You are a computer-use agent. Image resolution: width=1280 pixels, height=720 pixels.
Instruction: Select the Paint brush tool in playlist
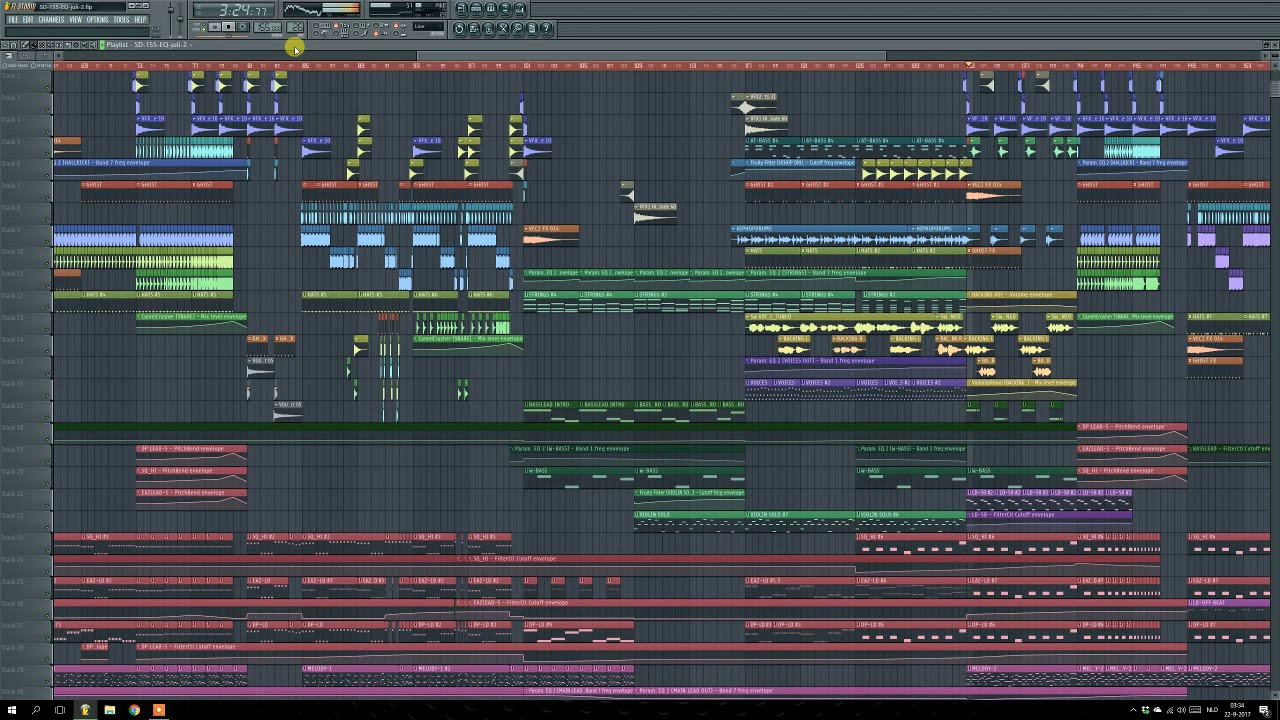[x=34, y=45]
